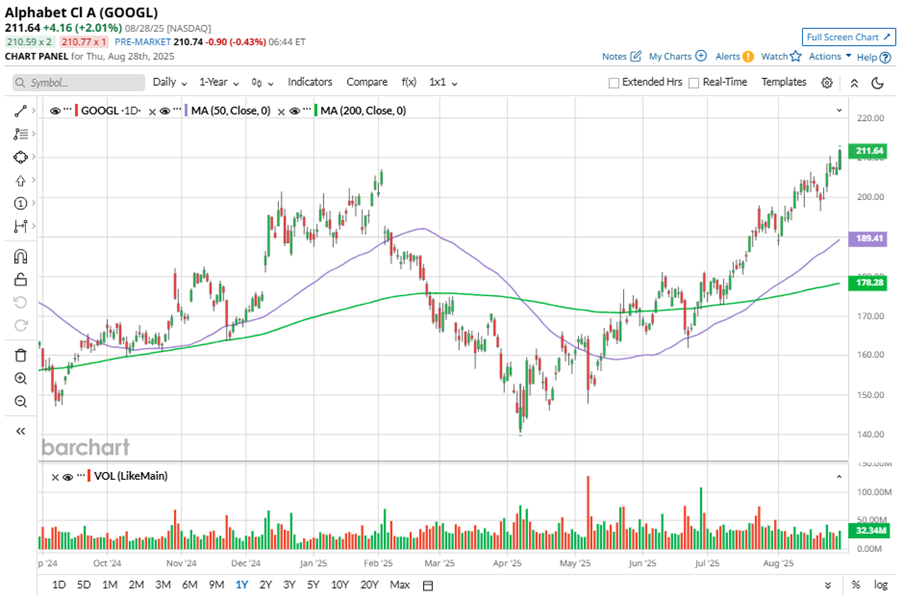Click the Notes edit icon
This screenshot has width=903, height=598.
tap(636, 56)
